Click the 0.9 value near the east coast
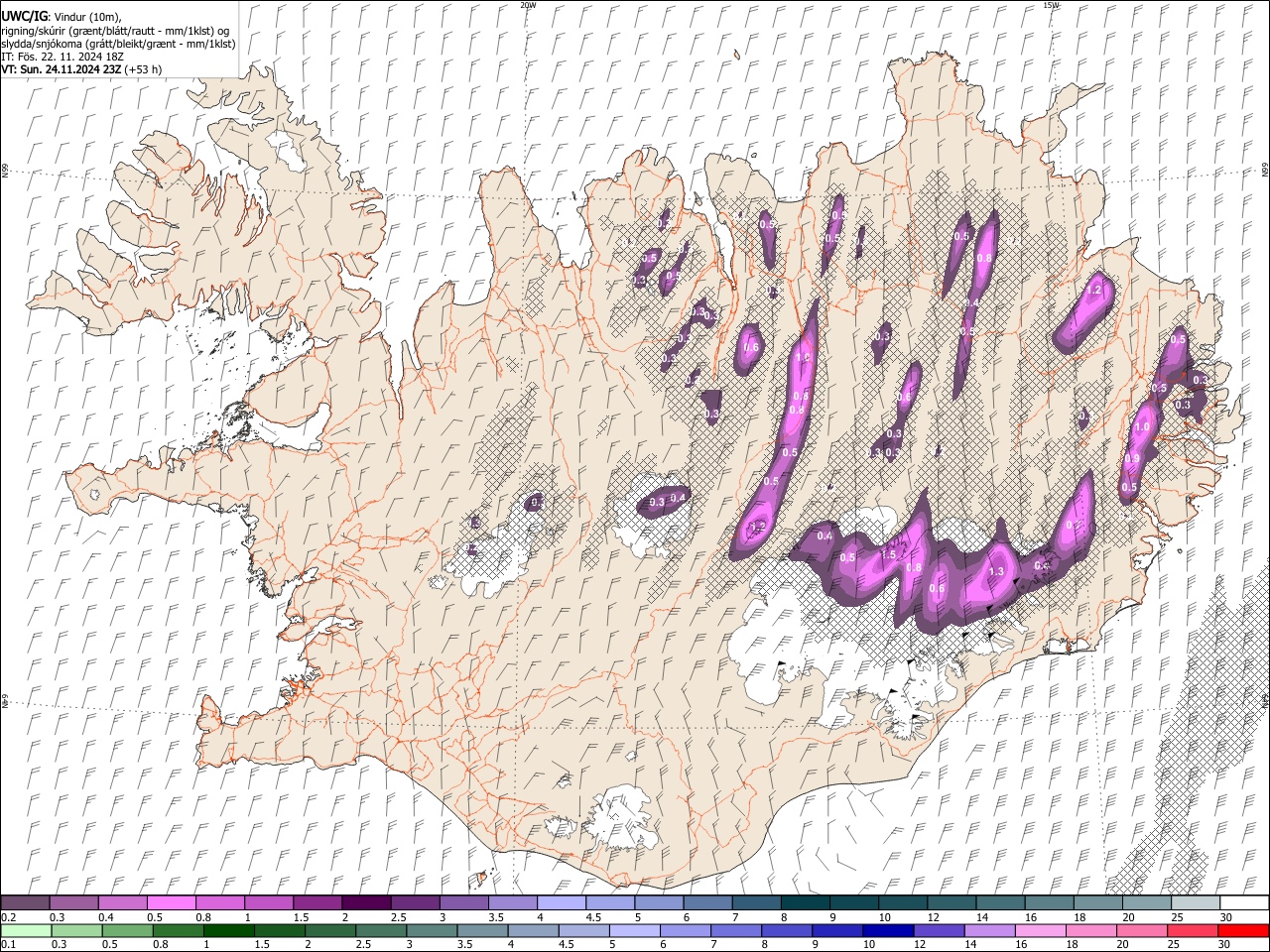The width and height of the screenshot is (1270, 952). point(1132,458)
